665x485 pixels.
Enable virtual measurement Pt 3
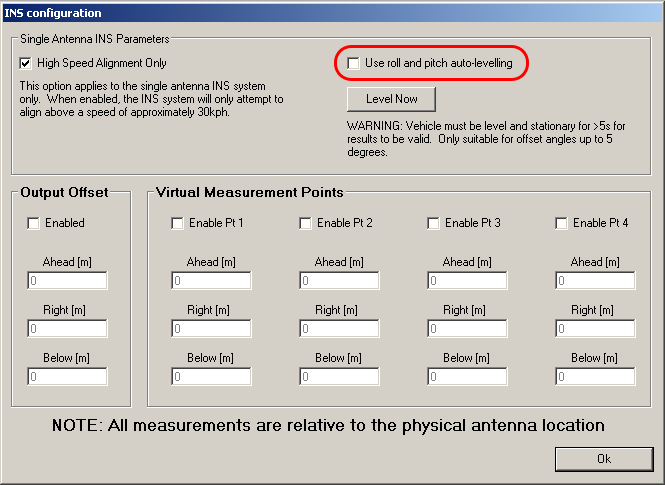434,223
